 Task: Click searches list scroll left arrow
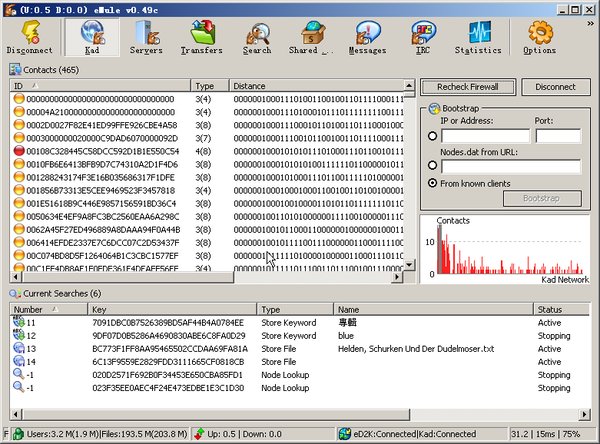[16, 414]
